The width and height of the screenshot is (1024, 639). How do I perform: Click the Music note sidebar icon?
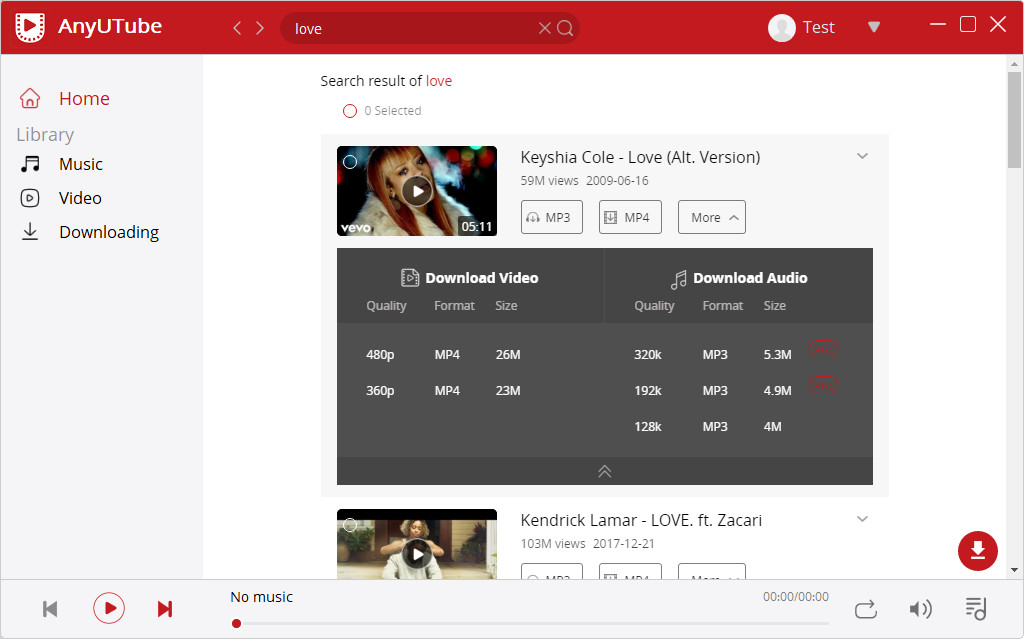(x=30, y=164)
